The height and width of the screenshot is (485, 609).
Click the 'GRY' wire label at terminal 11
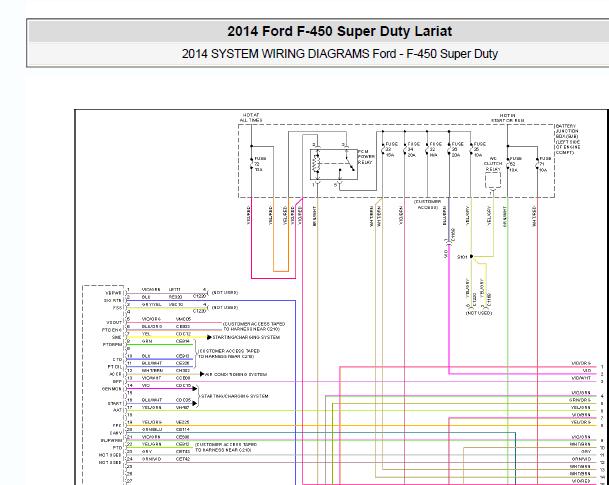pos(586,452)
